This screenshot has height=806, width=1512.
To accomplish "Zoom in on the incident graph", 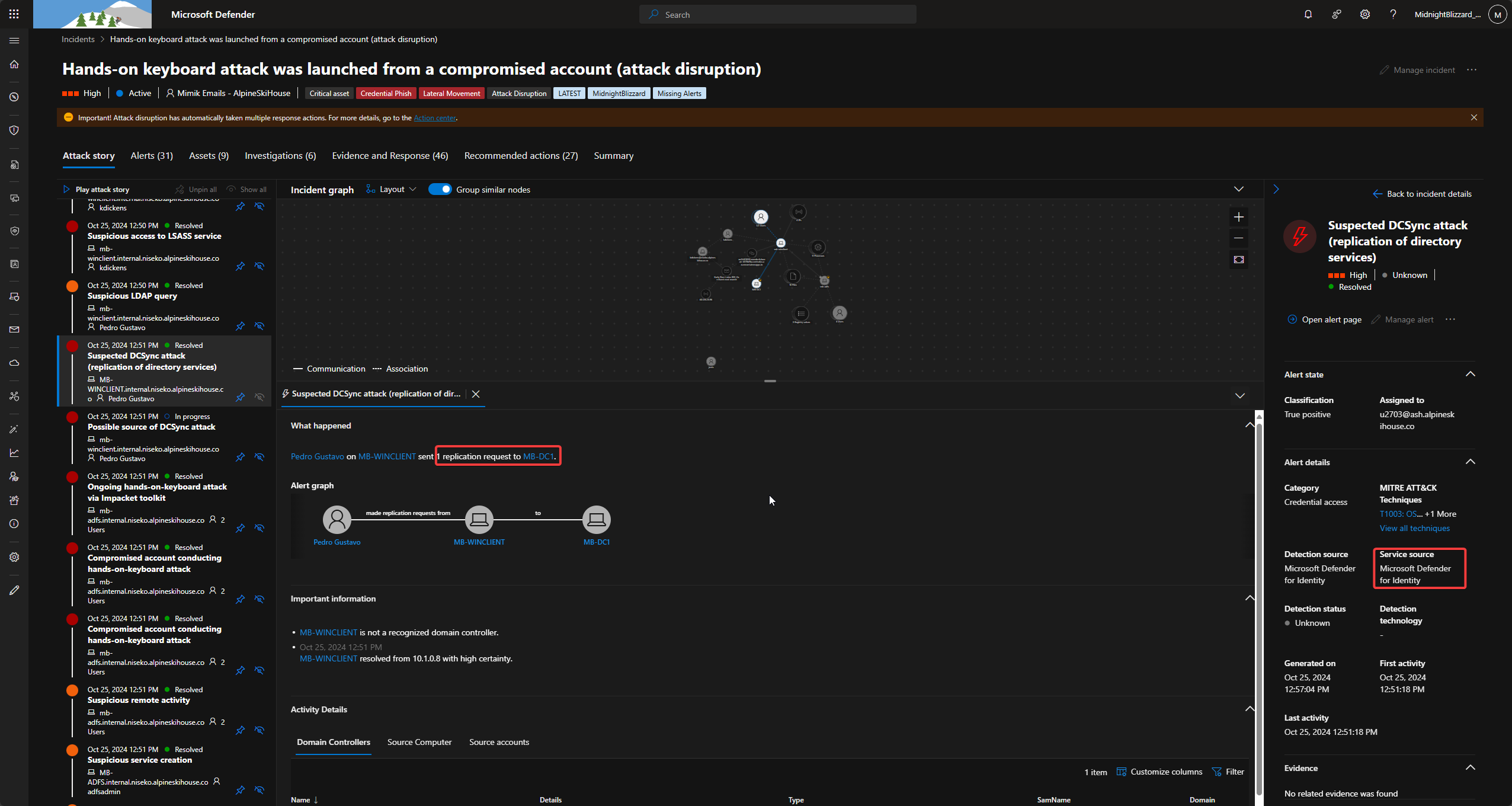I will pos(1238,216).
